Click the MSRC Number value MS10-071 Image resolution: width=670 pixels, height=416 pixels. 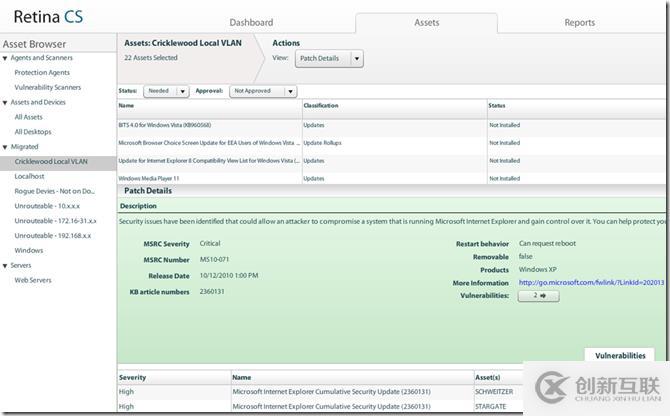(214, 260)
